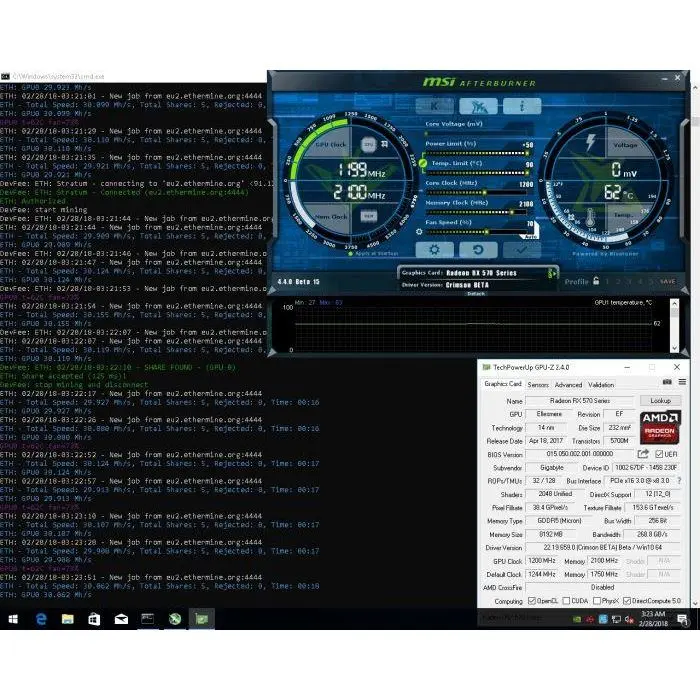Click Subvendor Gigabyte field in GPU-Z
This screenshot has height=700, width=700.
pyautogui.click(x=551, y=467)
